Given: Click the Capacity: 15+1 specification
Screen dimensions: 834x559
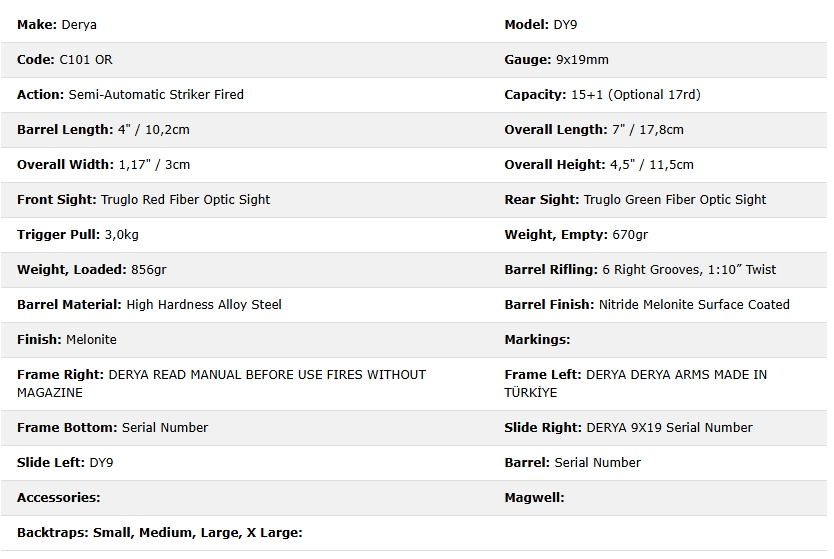Looking at the screenshot, I should click(602, 94).
